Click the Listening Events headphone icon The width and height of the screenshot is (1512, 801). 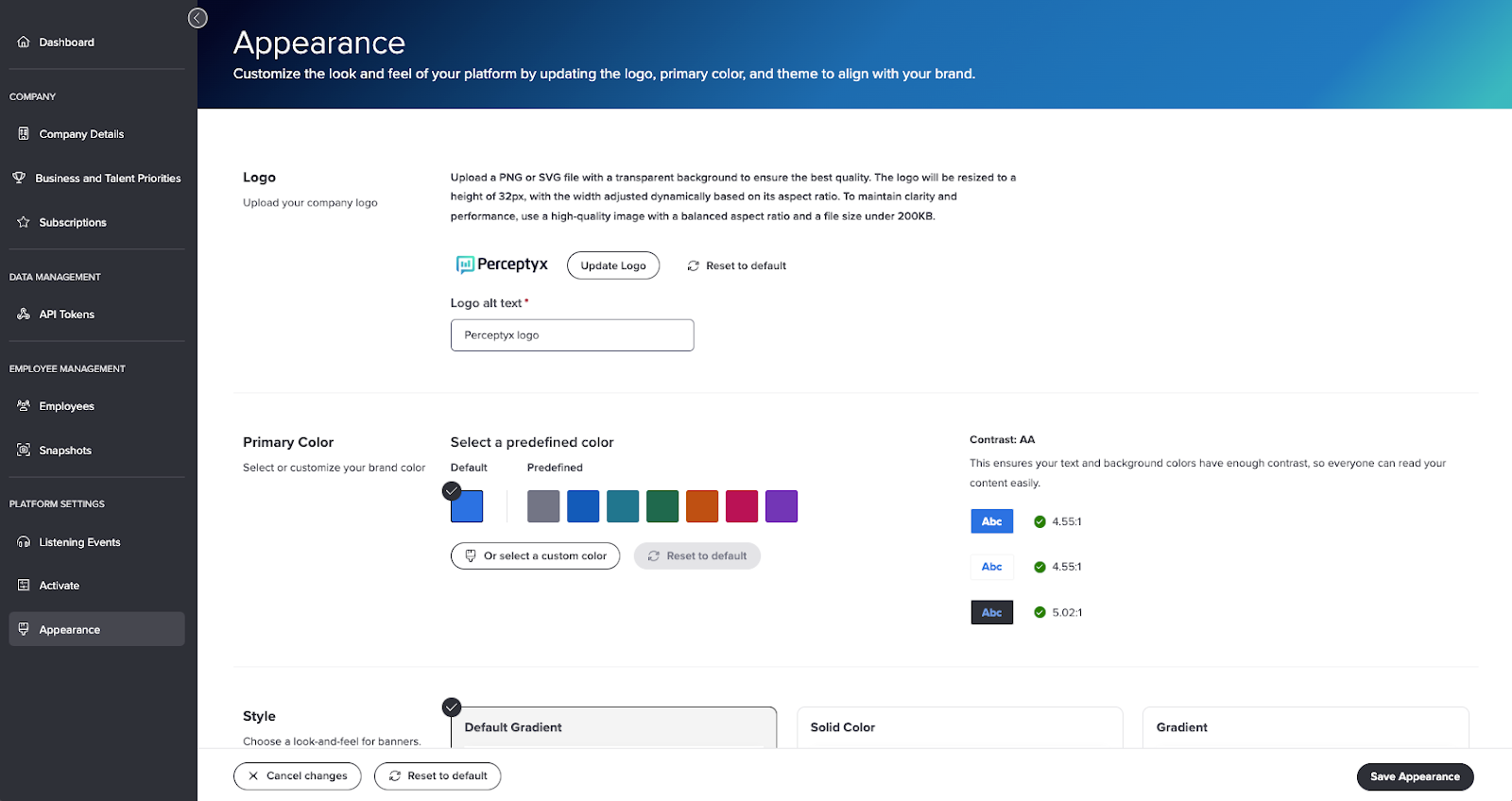[24, 542]
